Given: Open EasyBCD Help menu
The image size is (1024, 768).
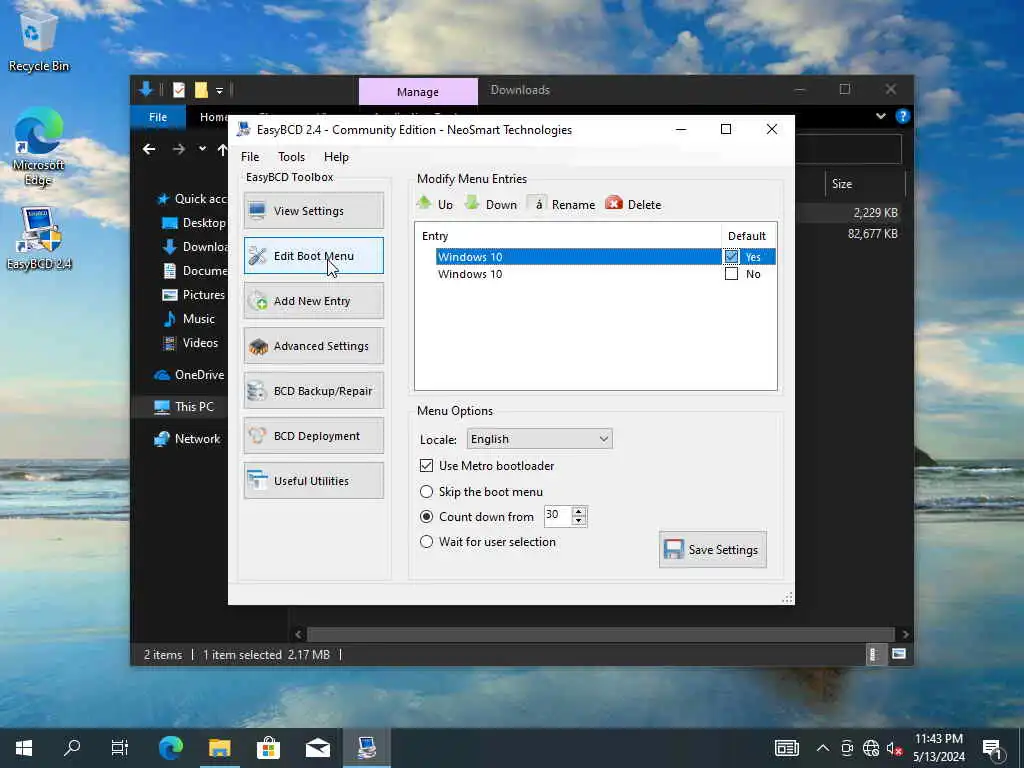Looking at the screenshot, I should 336,157.
